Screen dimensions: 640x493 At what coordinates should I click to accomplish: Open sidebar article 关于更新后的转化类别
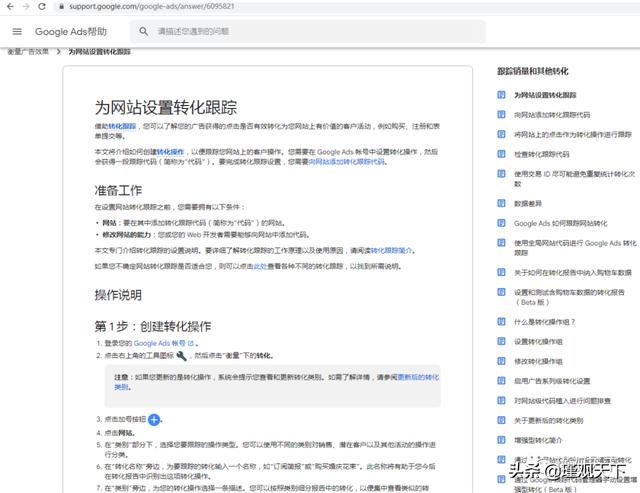(549, 420)
